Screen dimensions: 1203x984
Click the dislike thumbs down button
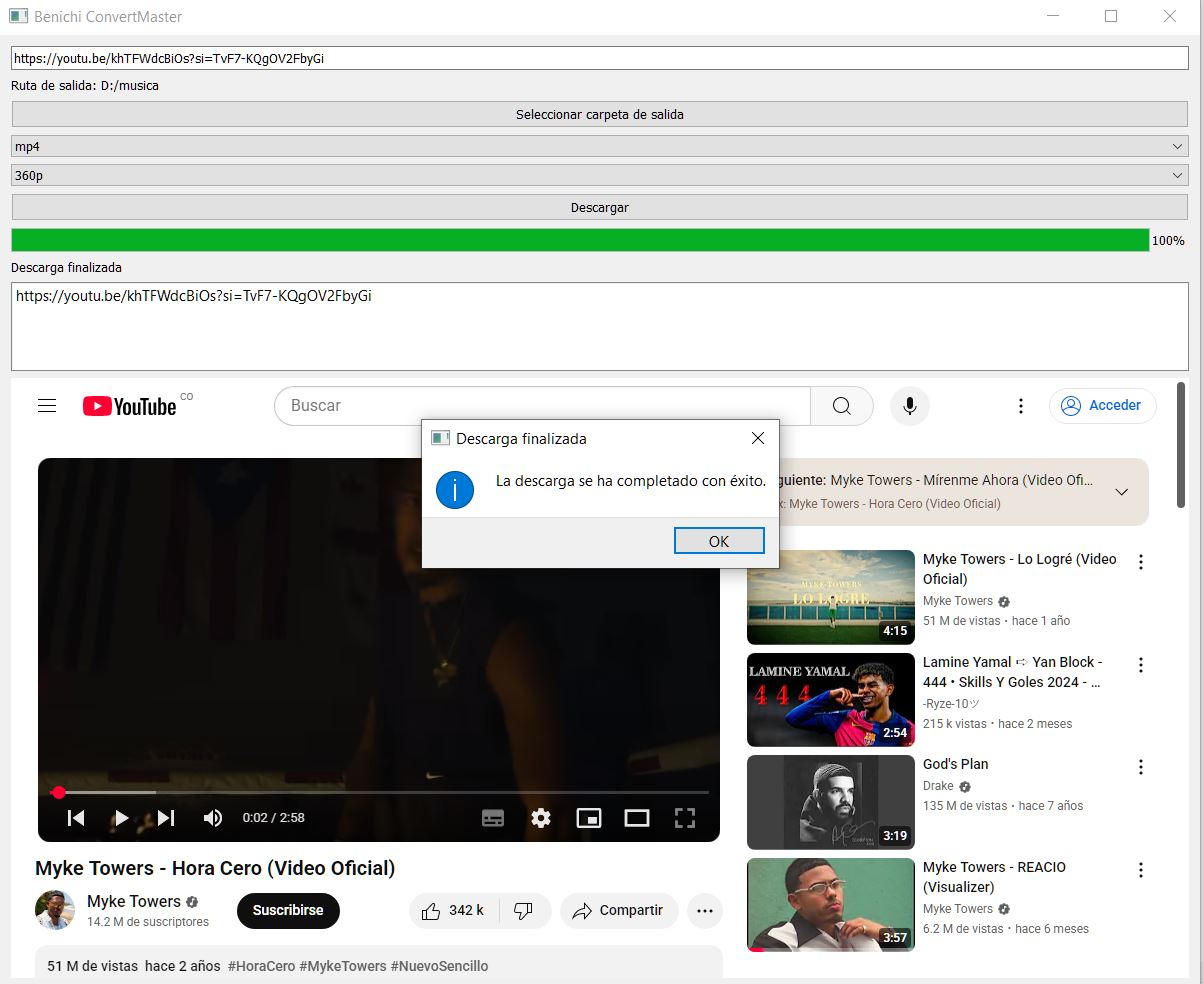(x=523, y=910)
